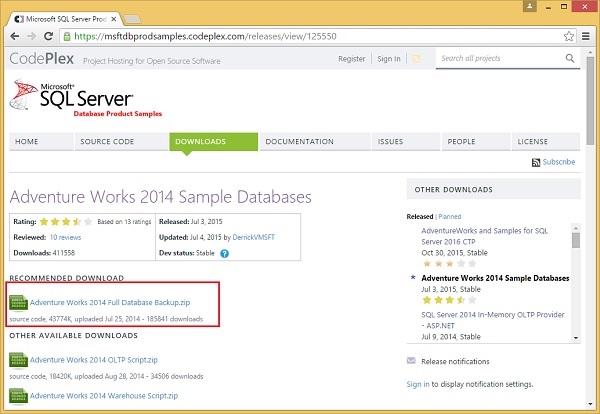600x414 pixels.
Task: Click the Subscribe link
Action: (559, 162)
